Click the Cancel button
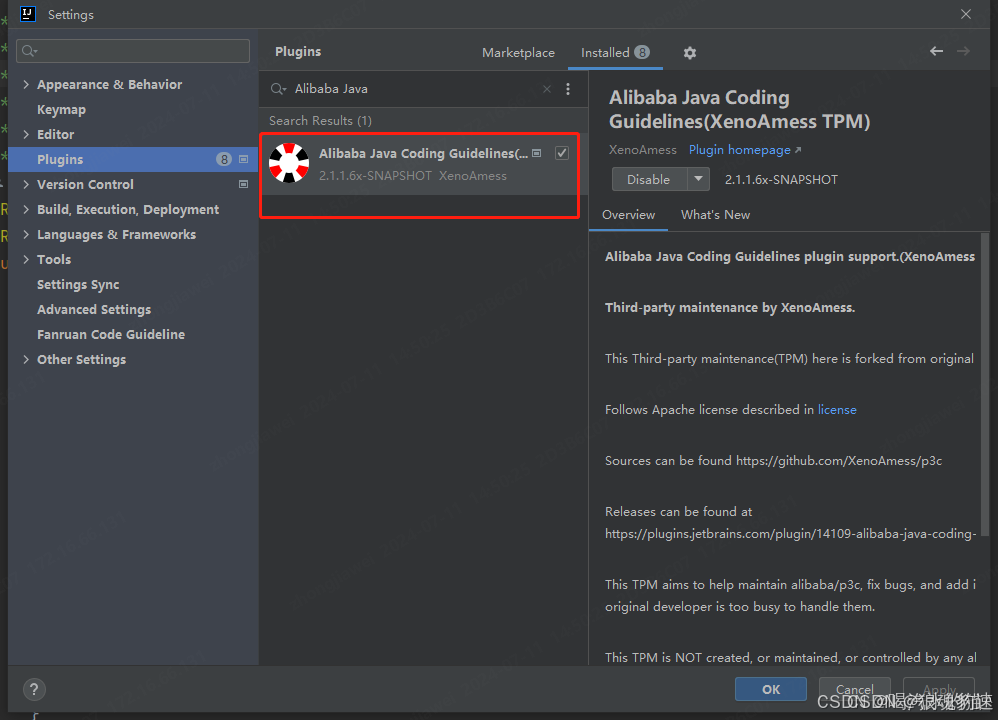Image resolution: width=998 pixels, height=720 pixels. coord(854,689)
